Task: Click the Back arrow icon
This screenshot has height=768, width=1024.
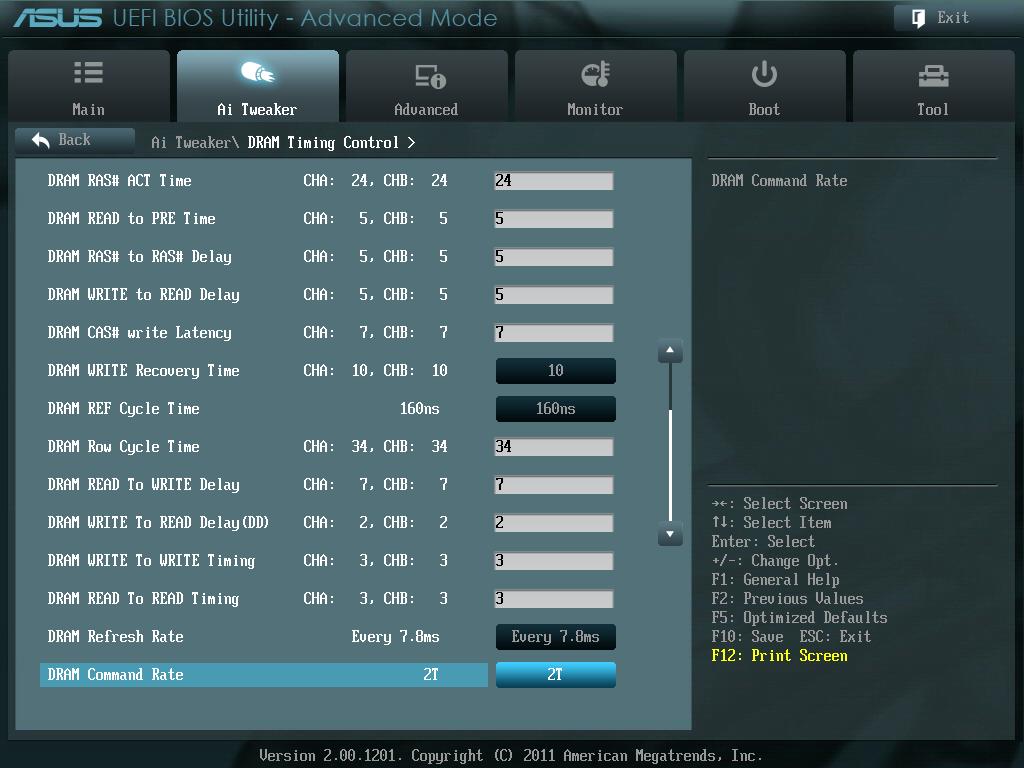Action: tap(40, 140)
